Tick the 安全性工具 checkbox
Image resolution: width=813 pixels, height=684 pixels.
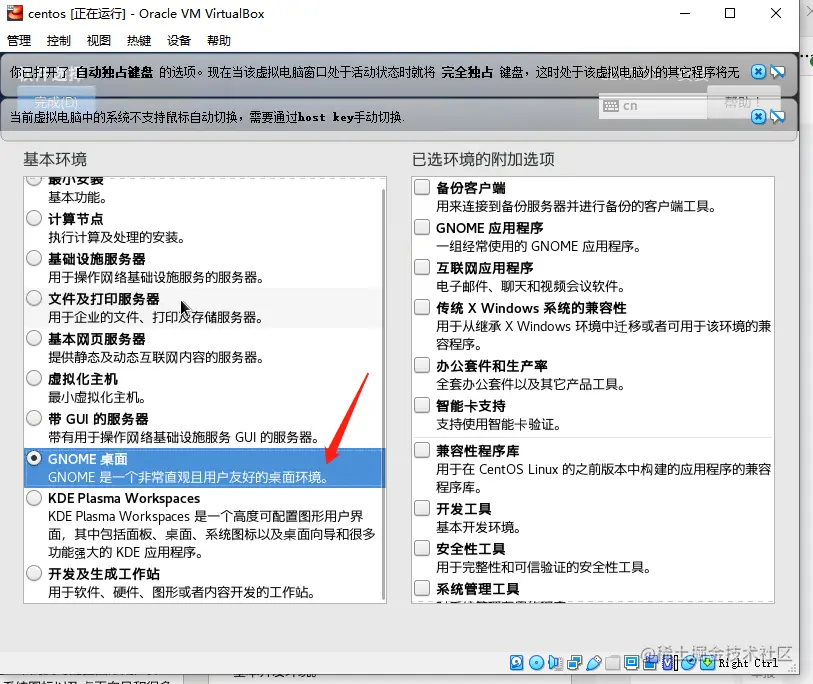(422, 548)
